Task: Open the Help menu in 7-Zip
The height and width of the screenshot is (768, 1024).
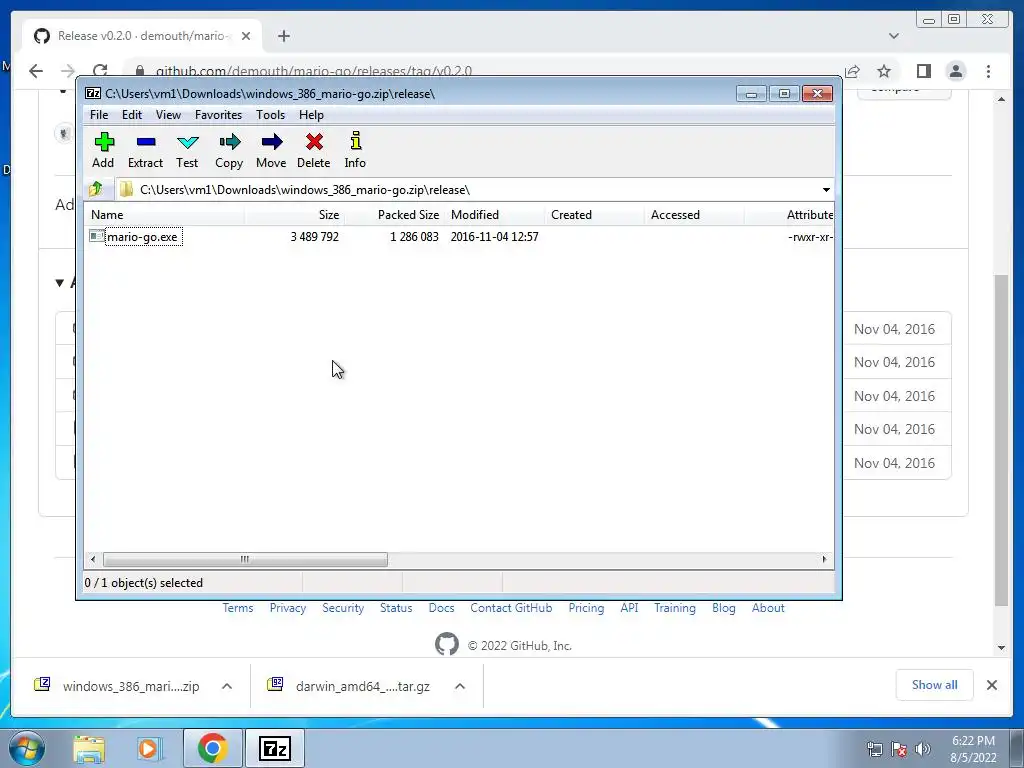Action: pos(312,115)
